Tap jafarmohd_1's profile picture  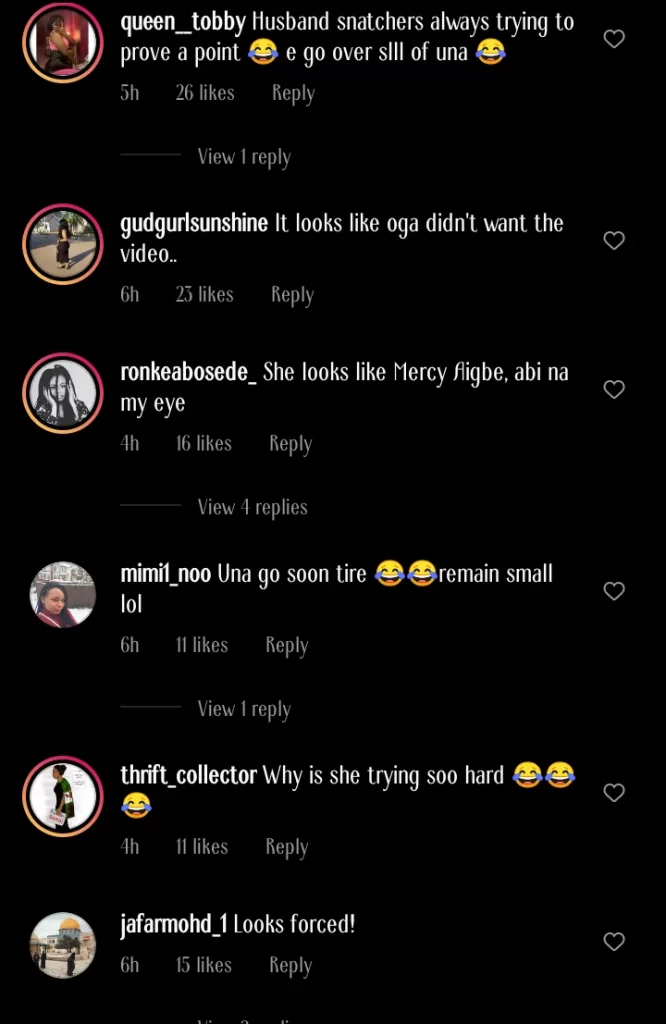point(63,945)
